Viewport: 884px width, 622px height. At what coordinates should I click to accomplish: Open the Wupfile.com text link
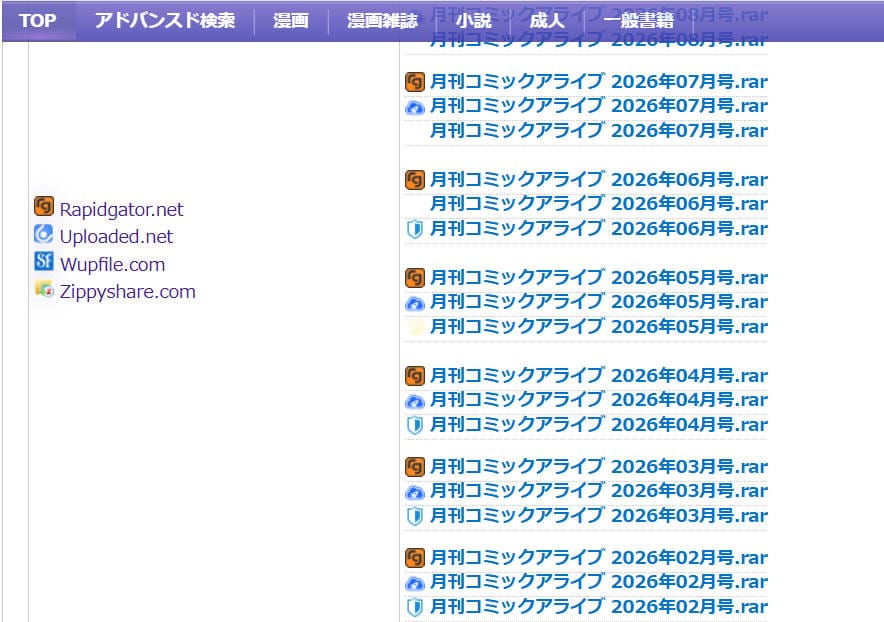(113, 264)
